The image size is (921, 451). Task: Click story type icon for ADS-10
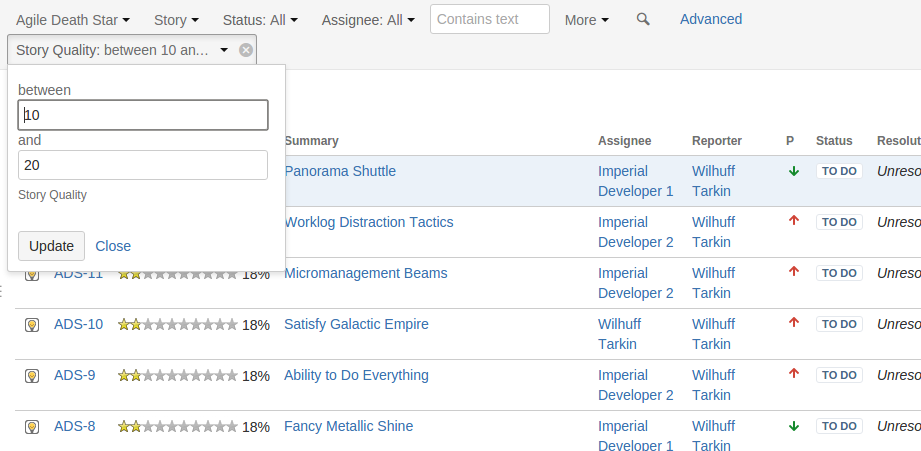pyautogui.click(x=32, y=324)
